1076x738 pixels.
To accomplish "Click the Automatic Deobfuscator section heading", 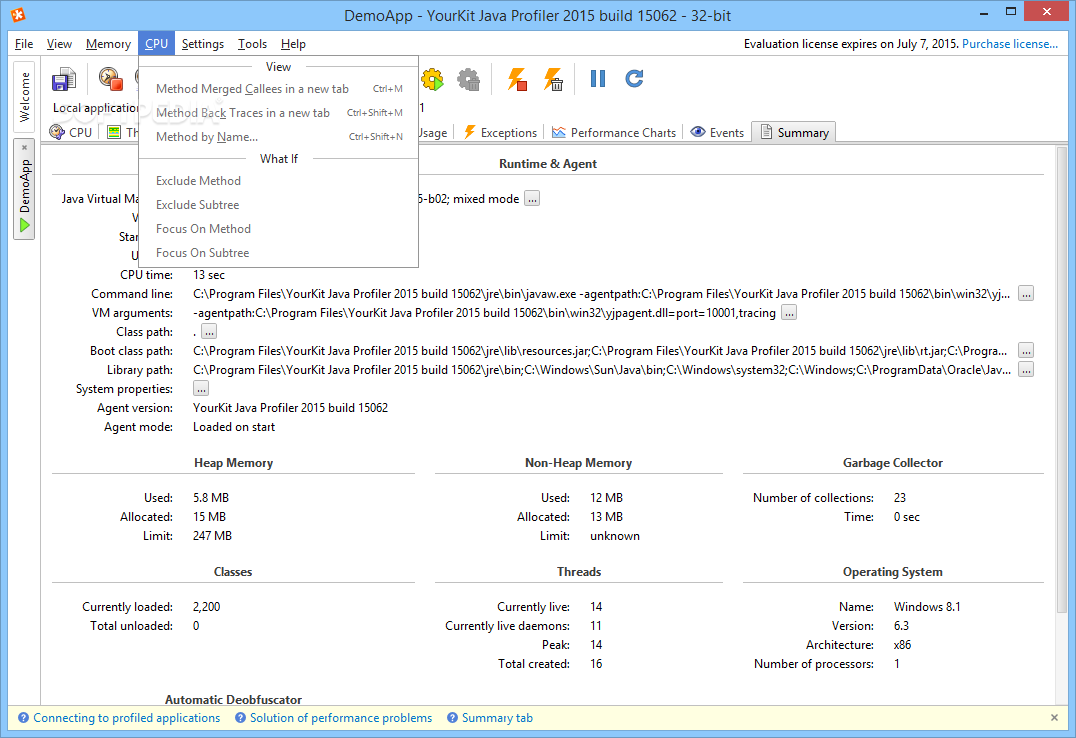I will [233, 700].
